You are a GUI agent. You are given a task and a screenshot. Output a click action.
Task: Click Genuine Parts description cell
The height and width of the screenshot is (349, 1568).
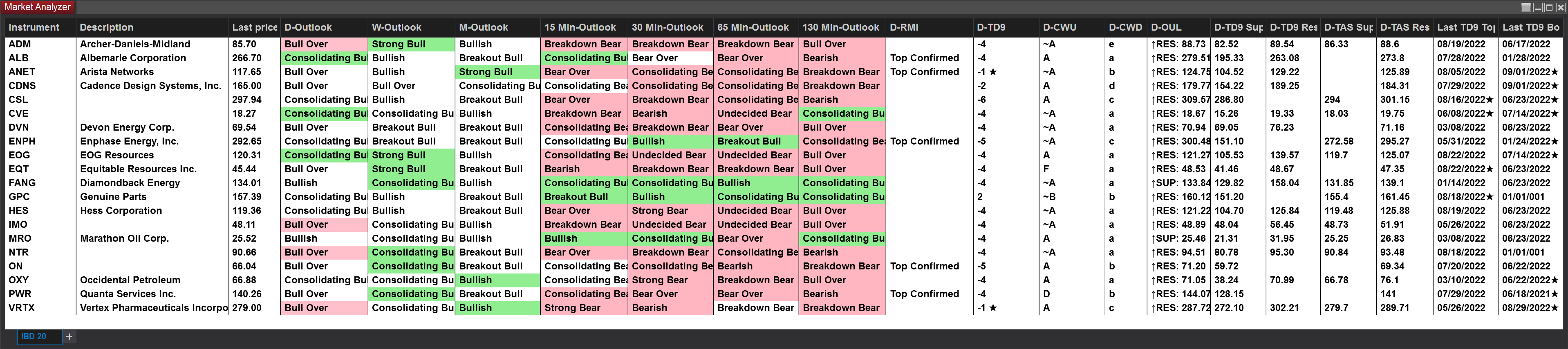click(152, 197)
